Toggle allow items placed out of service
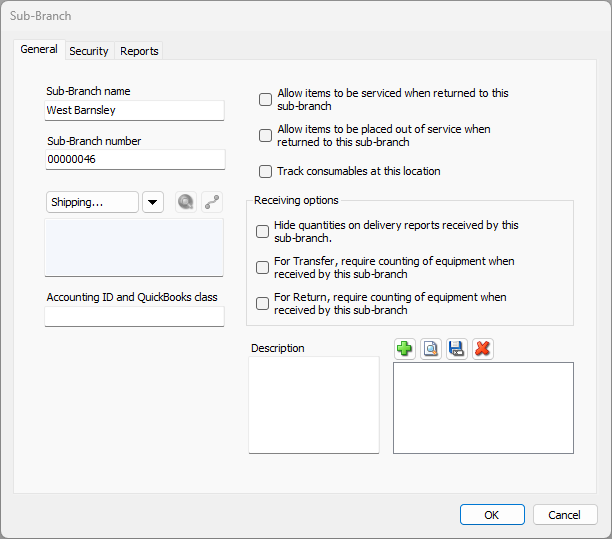 pyautogui.click(x=265, y=135)
